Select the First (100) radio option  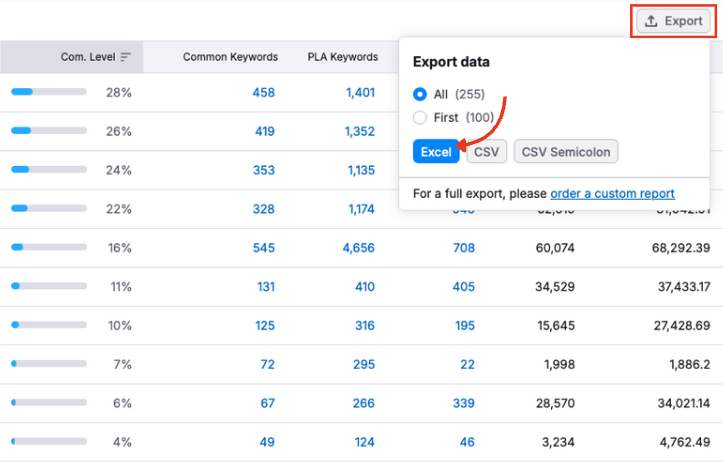(420, 118)
